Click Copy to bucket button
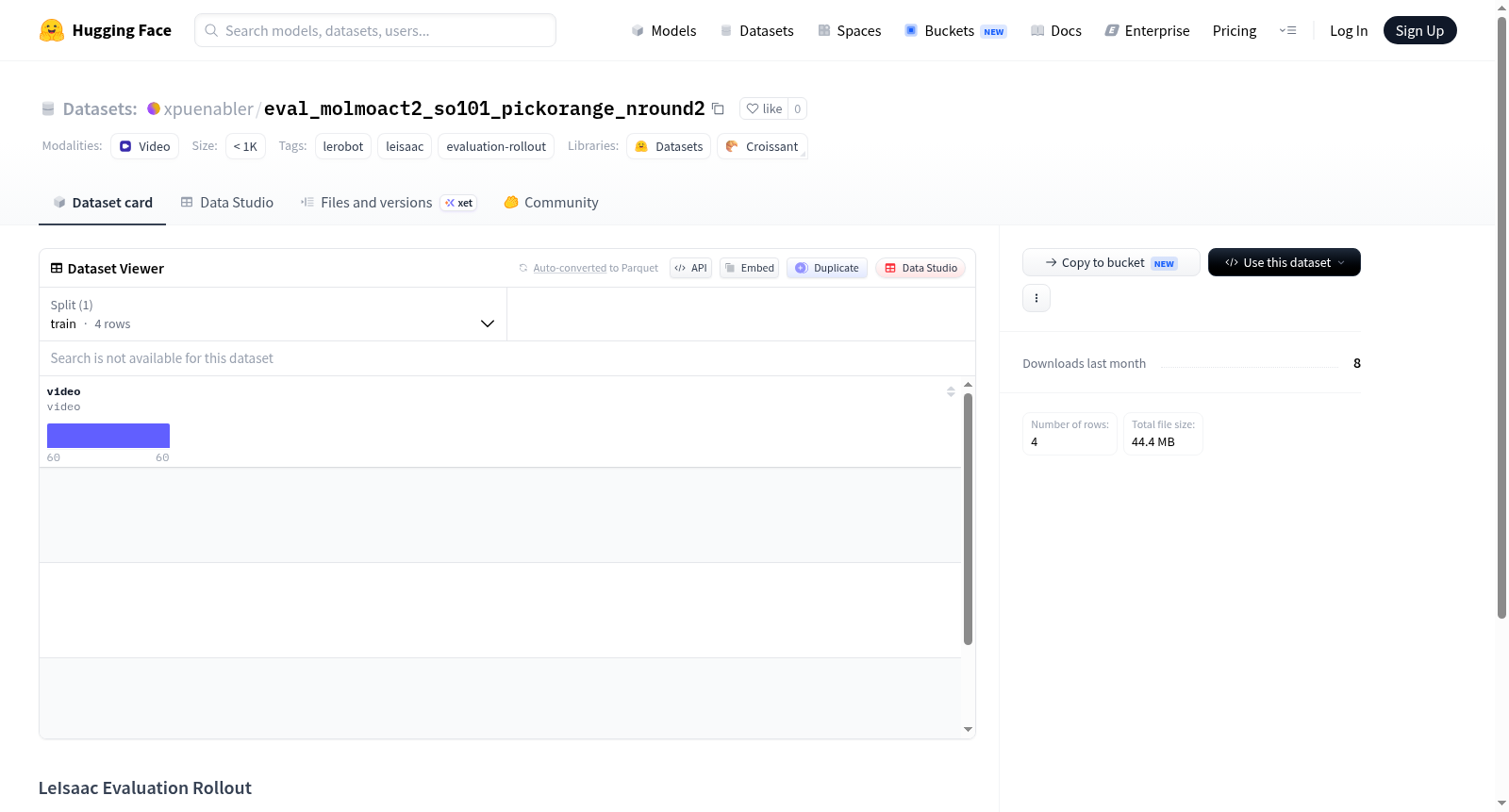1509x812 pixels. [x=1111, y=262]
